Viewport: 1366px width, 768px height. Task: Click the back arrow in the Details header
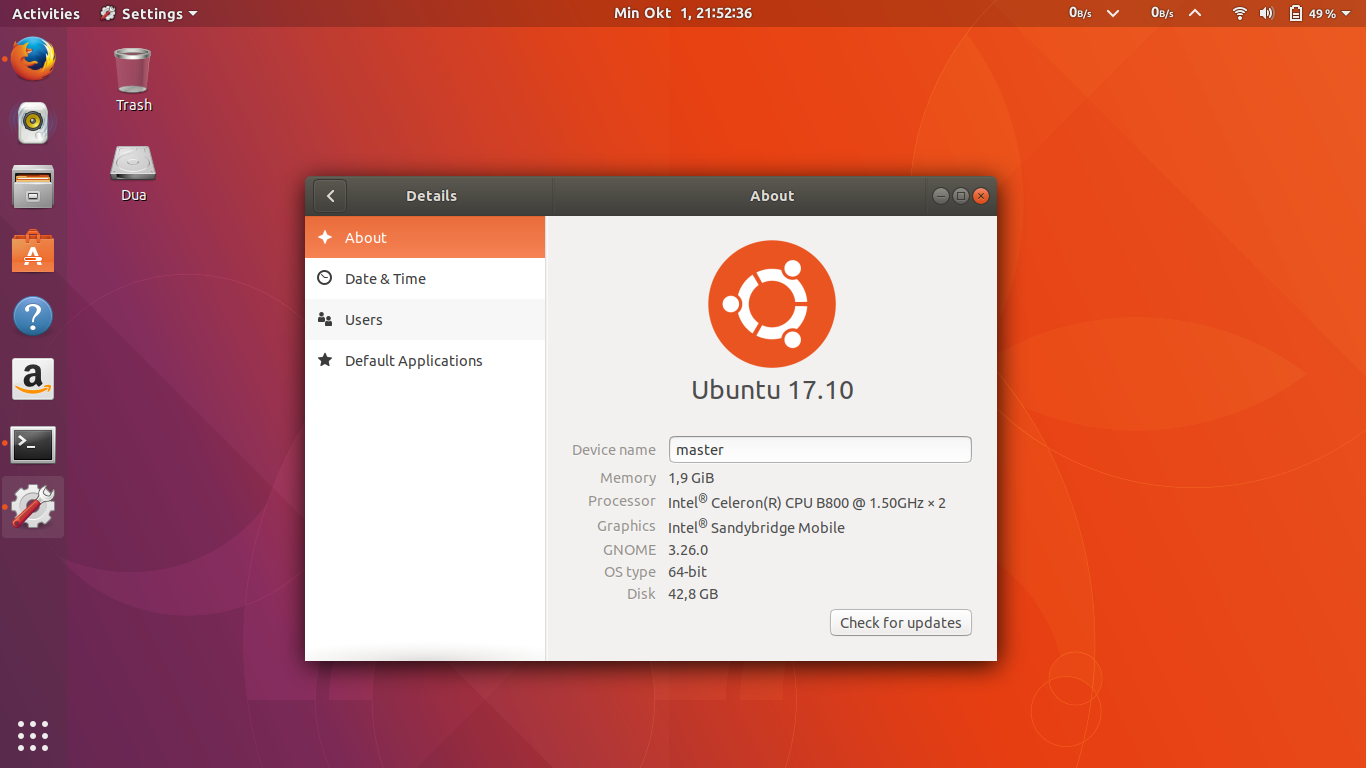[329, 195]
